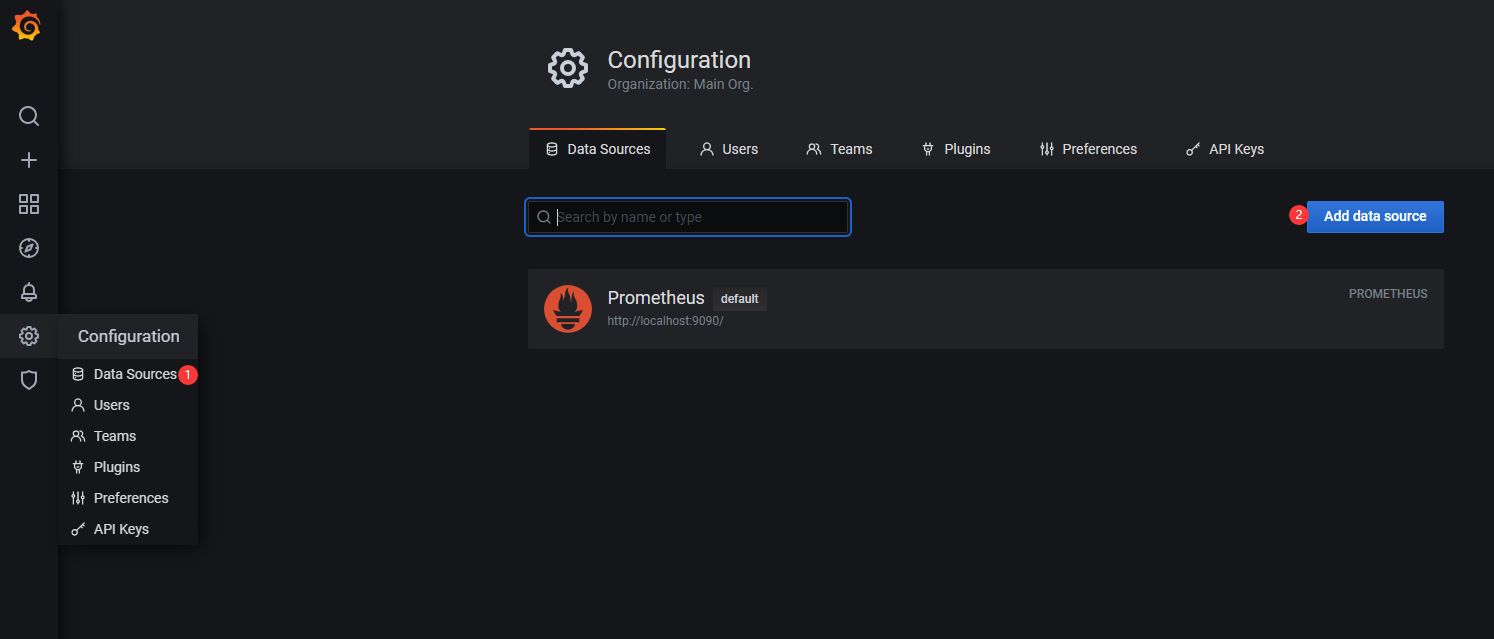Open the Search icon in sidebar
1494x639 pixels.
pyautogui.click(x=29, y=116)
